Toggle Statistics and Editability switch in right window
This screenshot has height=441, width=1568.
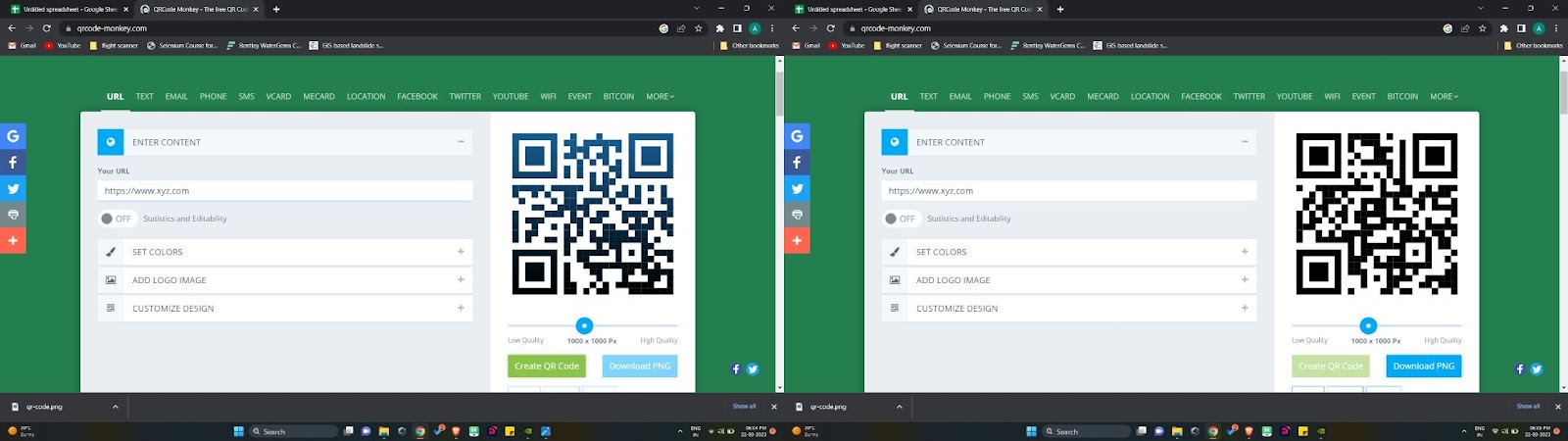901,219
